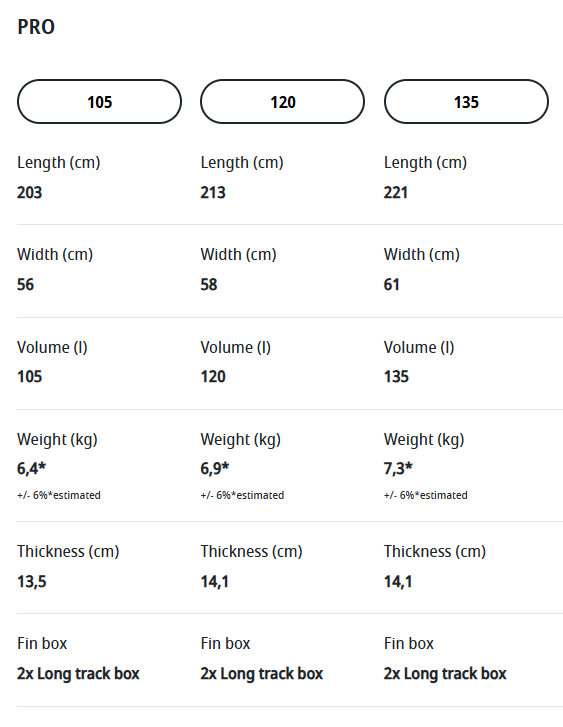Click the first column's Fin box label
The image size is (563, 727).
[42, 644]
